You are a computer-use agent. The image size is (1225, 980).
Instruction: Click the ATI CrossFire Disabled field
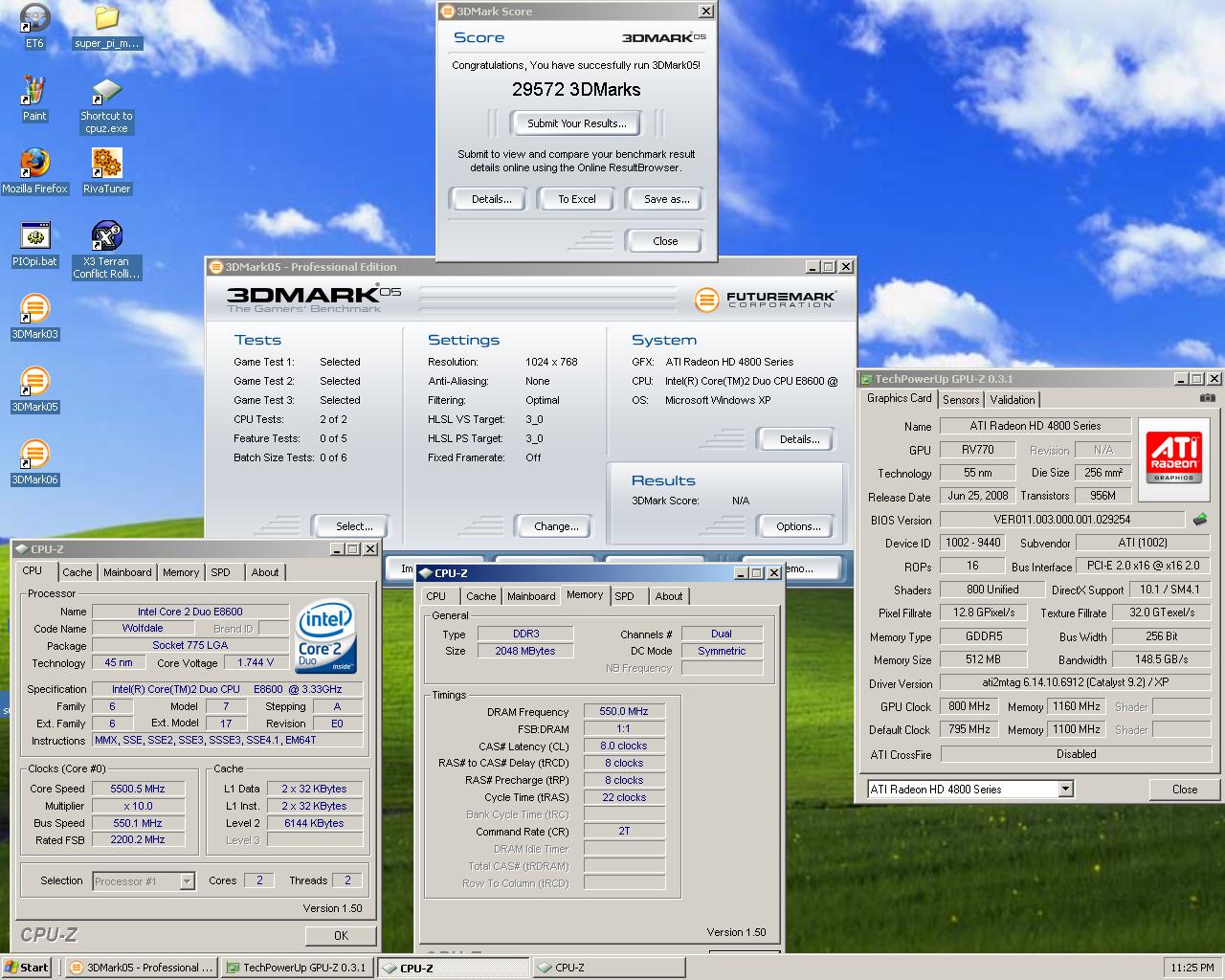[x=1077, y=754]
